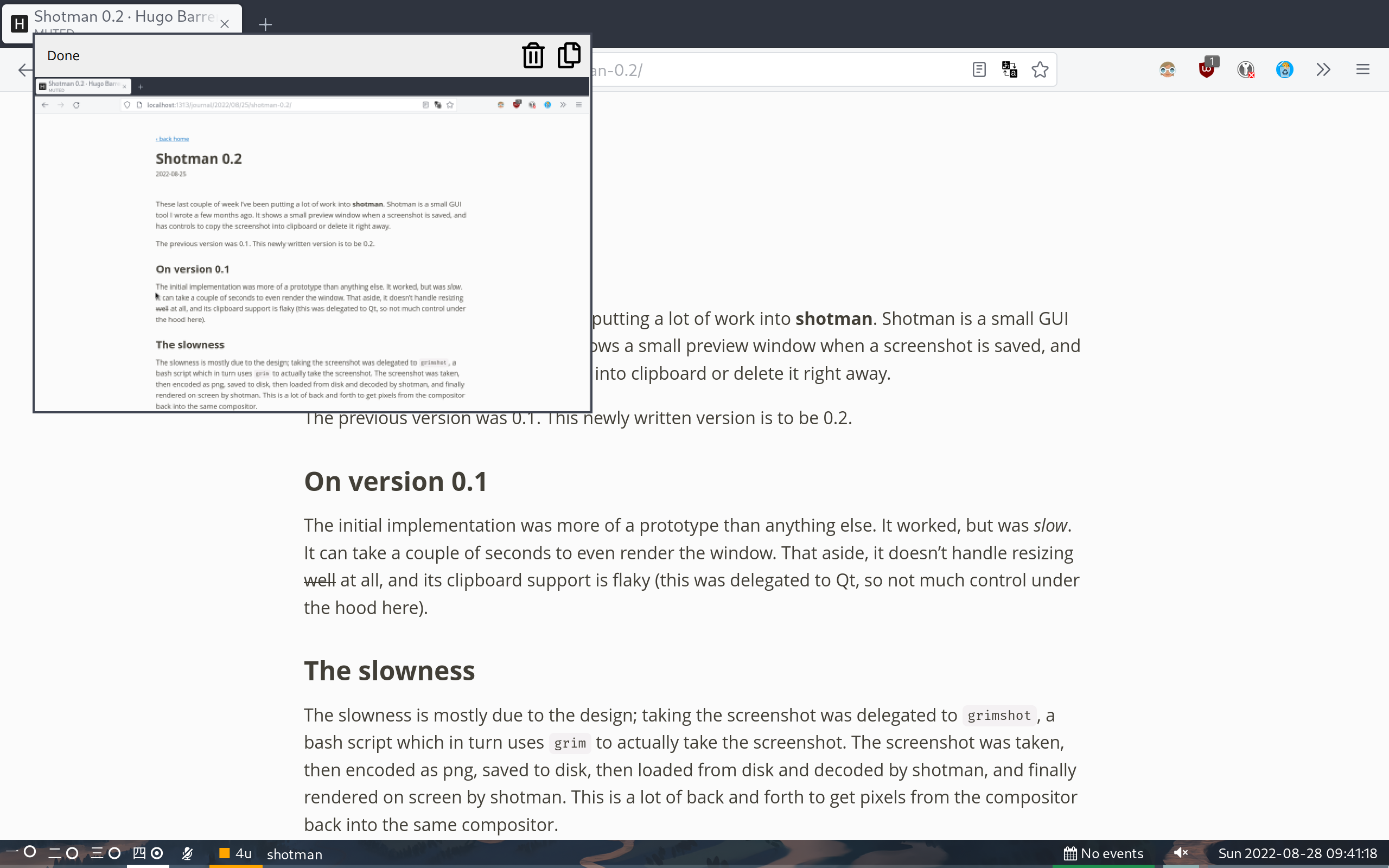Switch to workspace 一 in the status bar
Viewport: 1389px width, 868px height.
click(21, 852)
